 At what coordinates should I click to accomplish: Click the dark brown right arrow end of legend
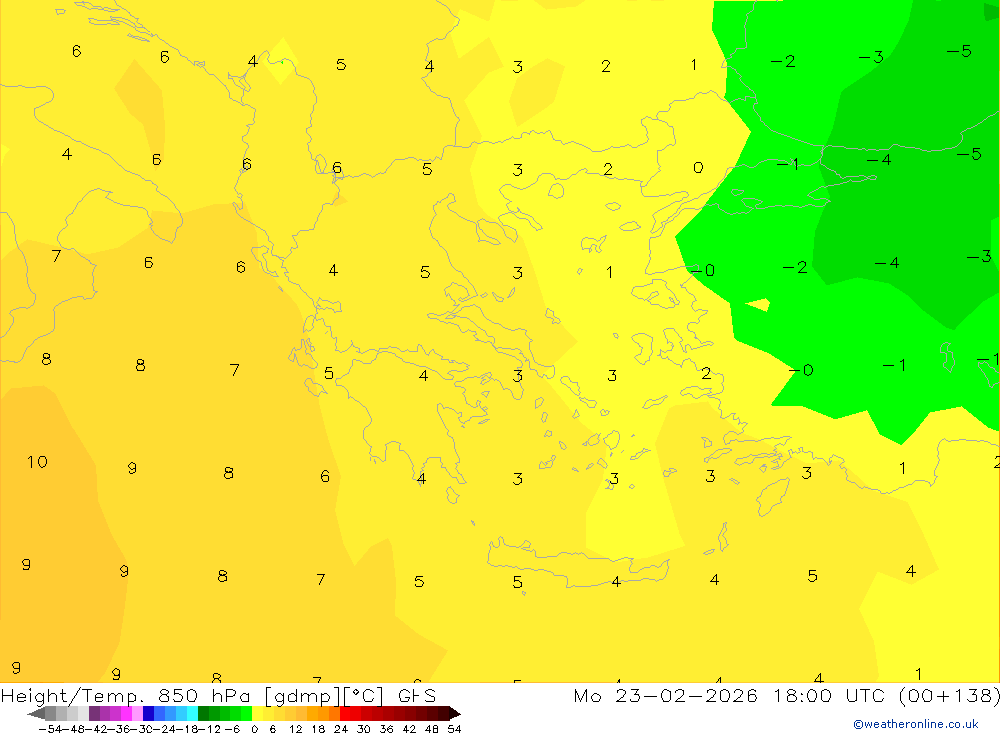click(455, 713)
